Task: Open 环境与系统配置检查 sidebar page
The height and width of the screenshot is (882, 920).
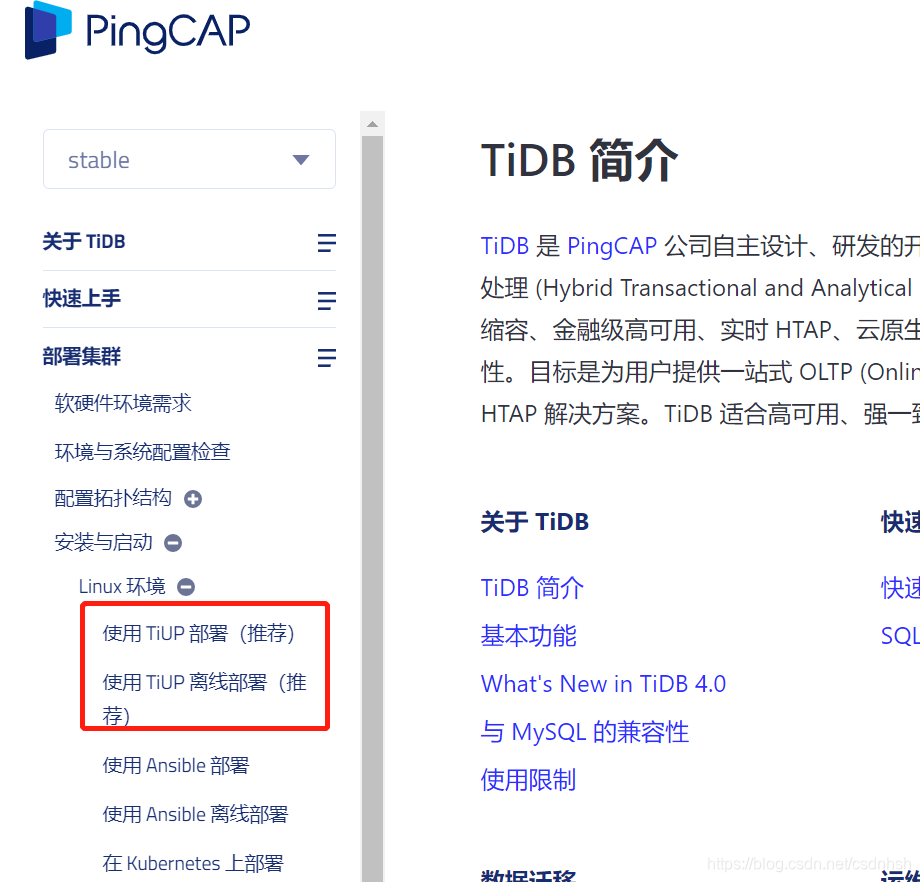Action: pyautogui.click(x=143, y=451)
